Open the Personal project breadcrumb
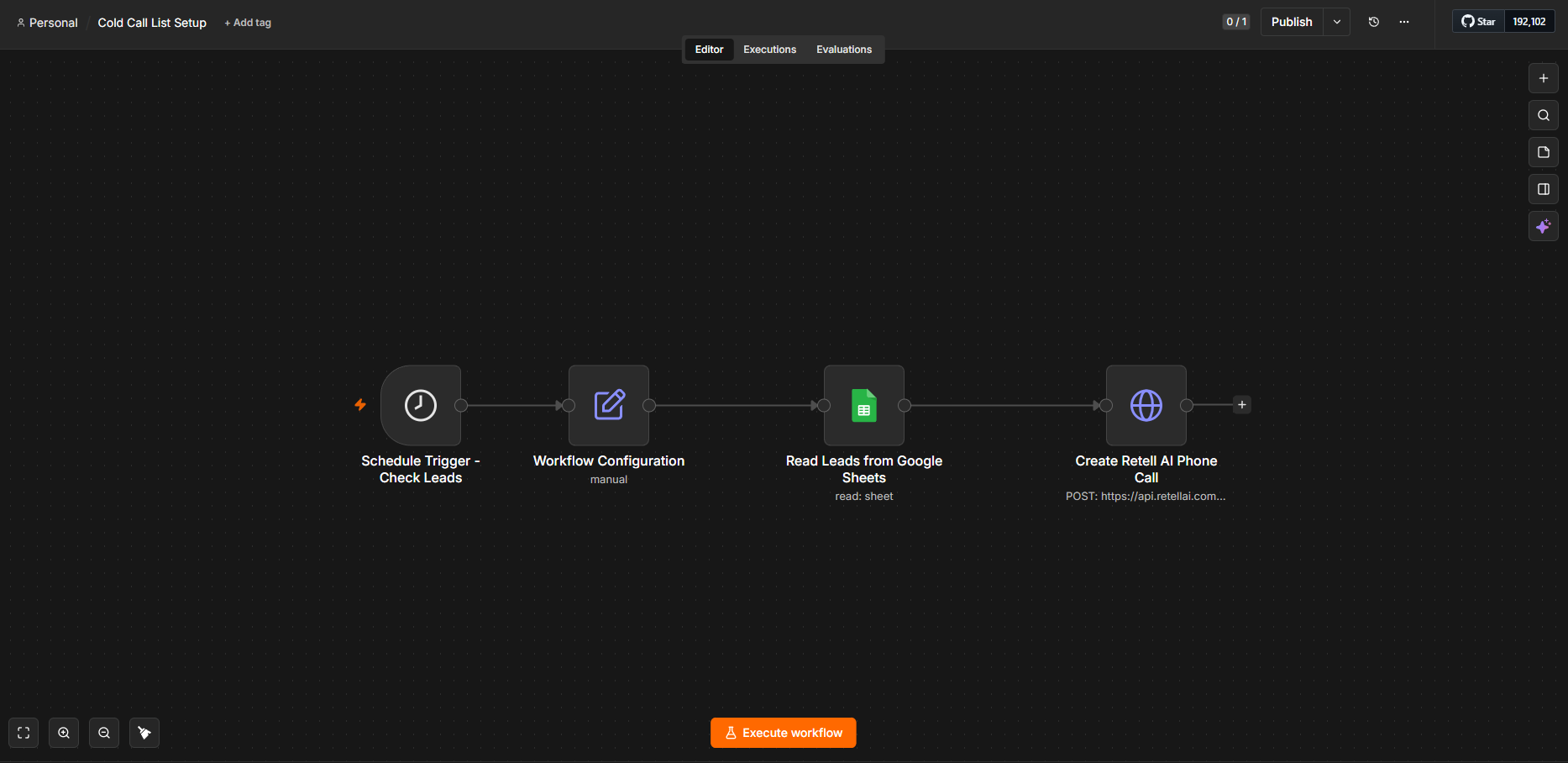This screenshot has height=763, width=1568. pyautogui.click(x=47, y=23)
